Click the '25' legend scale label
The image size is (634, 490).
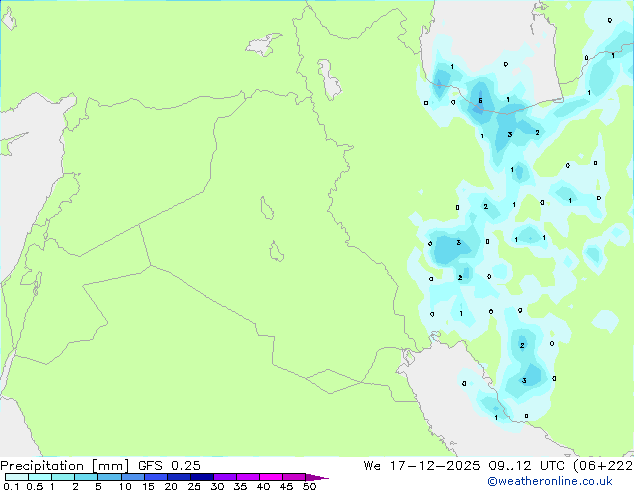[x=194, y=486]
